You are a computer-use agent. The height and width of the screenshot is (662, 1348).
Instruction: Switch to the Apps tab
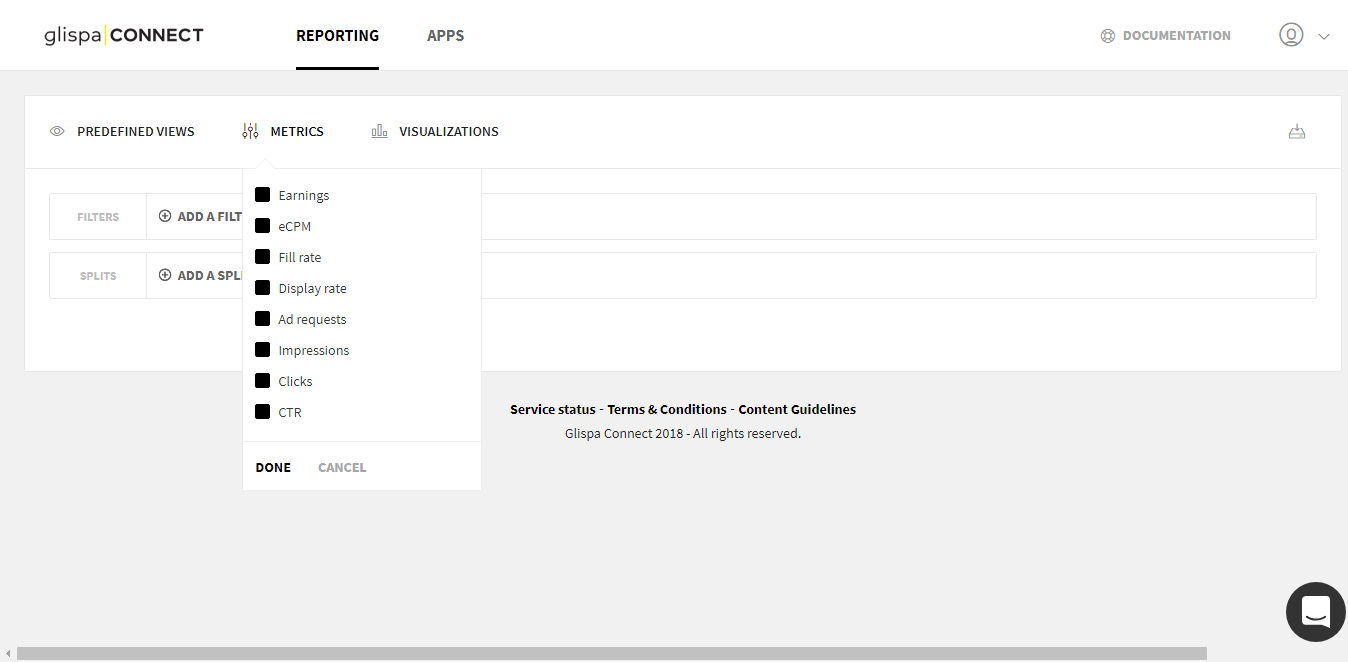(x=445, y=35)
